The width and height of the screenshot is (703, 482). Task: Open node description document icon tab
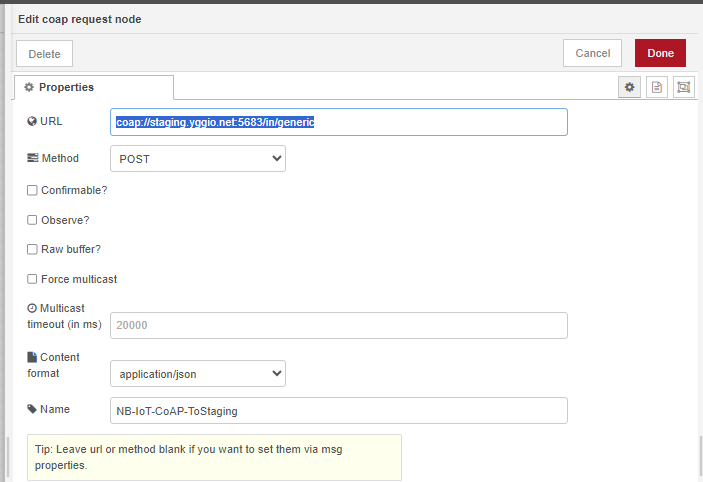tap(656, 87)
